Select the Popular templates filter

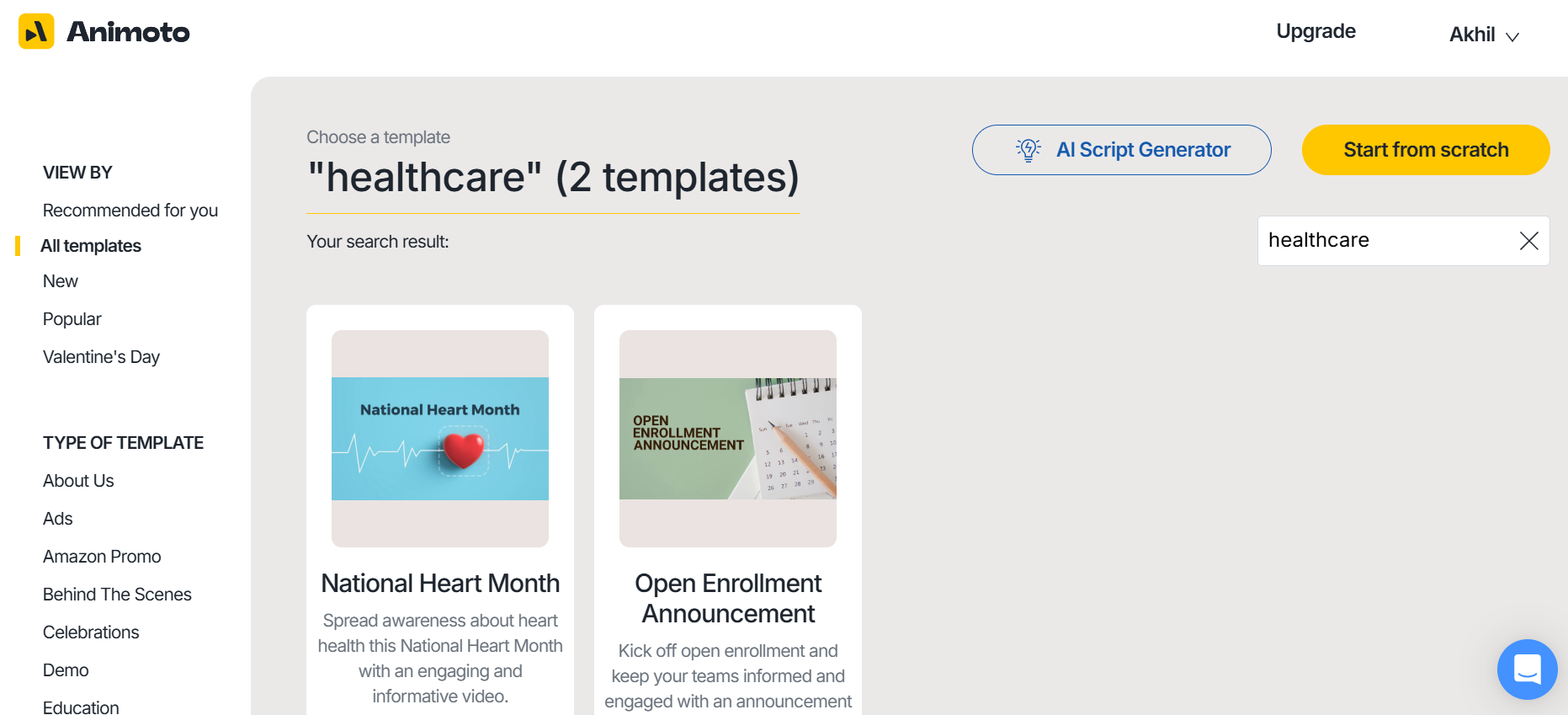click(72, 318)
